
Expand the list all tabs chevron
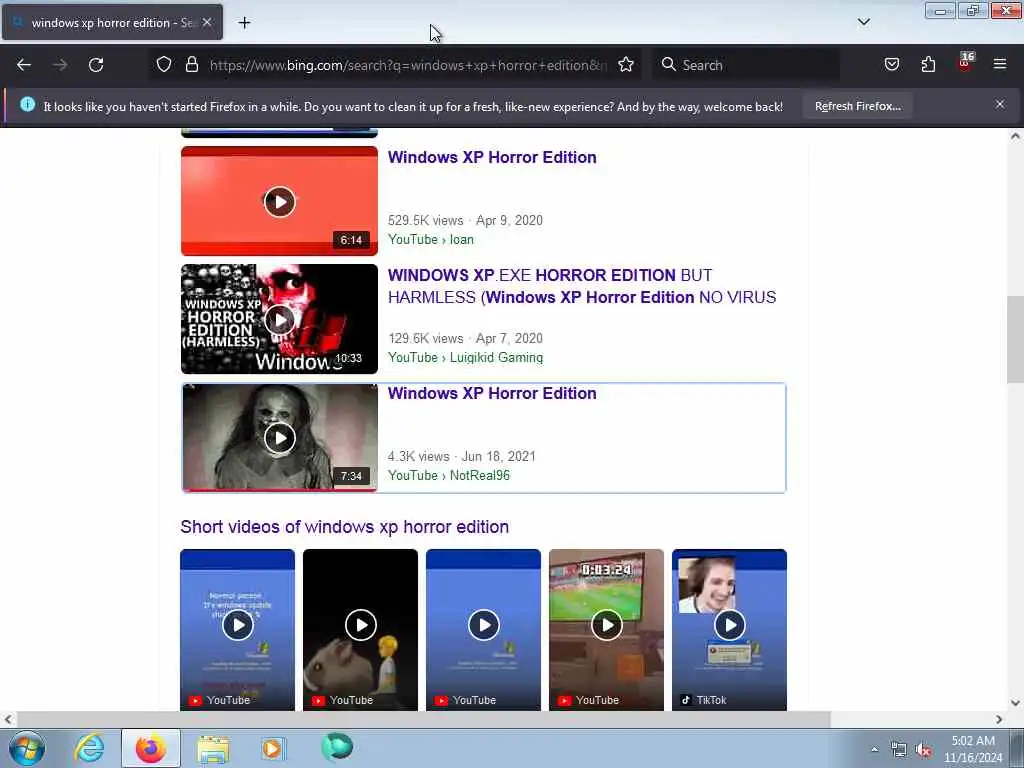(x=863, y=22)
